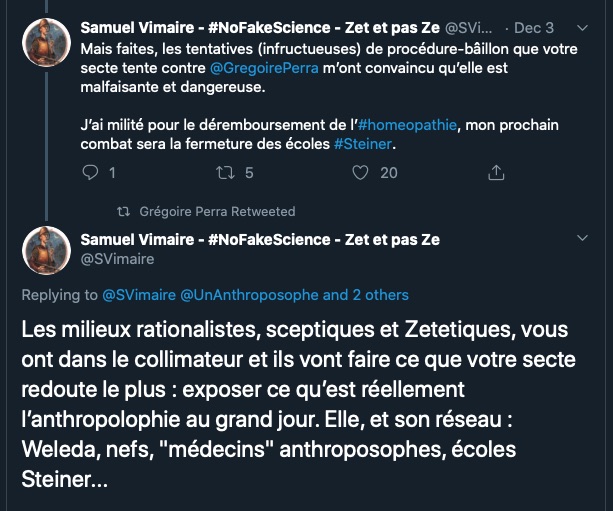Expand the chevron menu on the lower tweet

click(584, 239)
